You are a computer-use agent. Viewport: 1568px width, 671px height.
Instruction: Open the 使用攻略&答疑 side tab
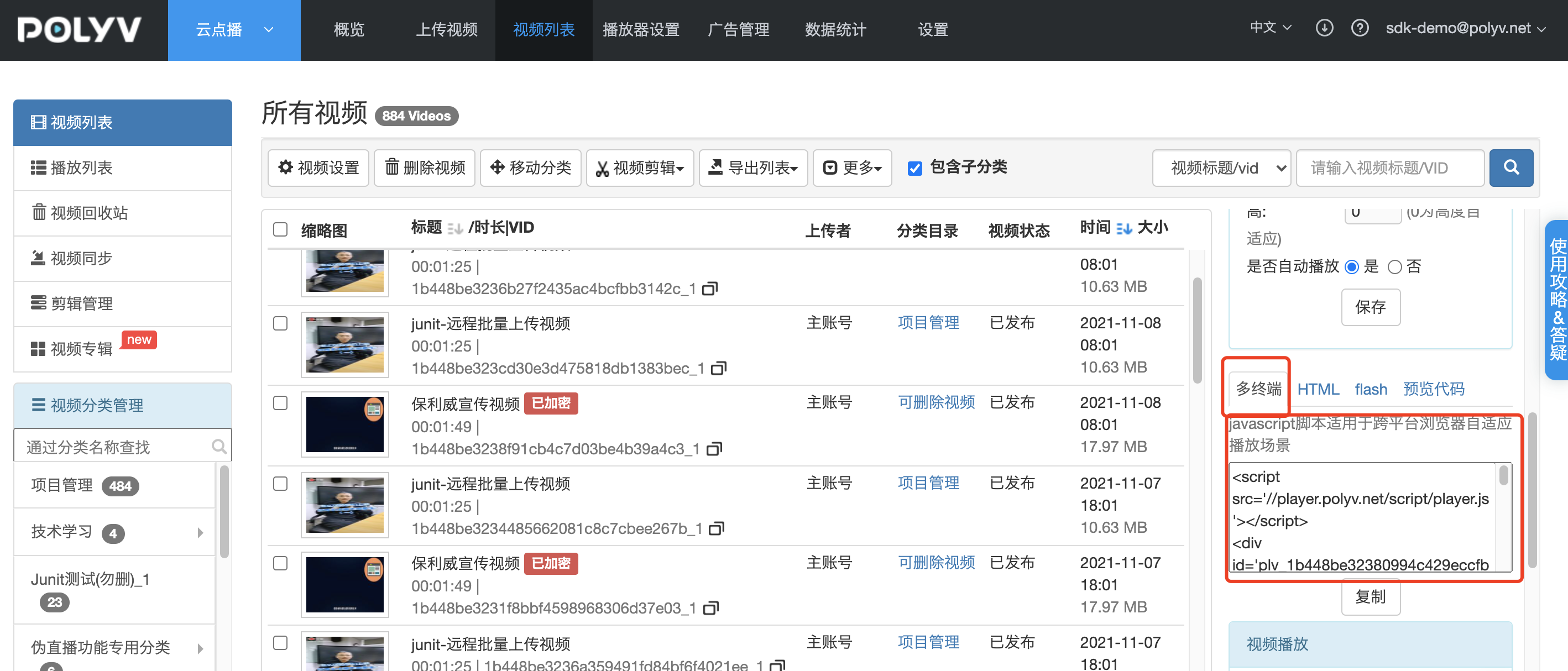(x=1557, y=300)
